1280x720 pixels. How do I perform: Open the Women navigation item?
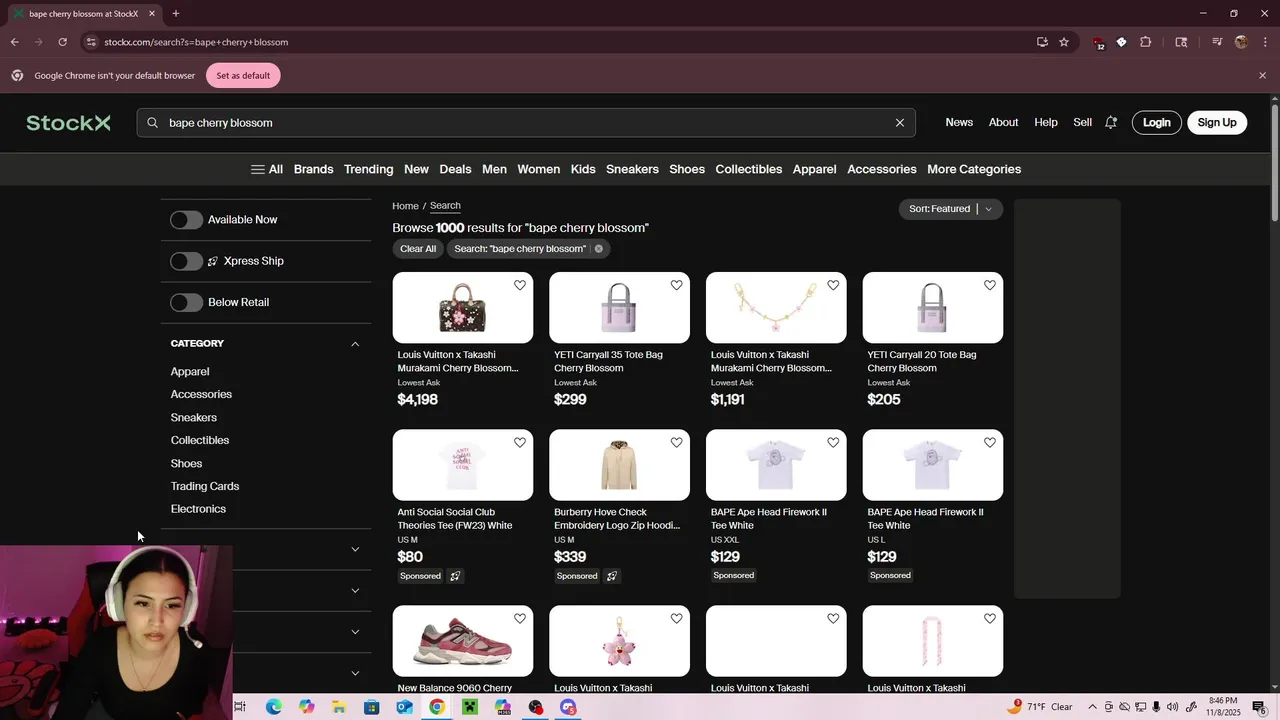(538, 169)
